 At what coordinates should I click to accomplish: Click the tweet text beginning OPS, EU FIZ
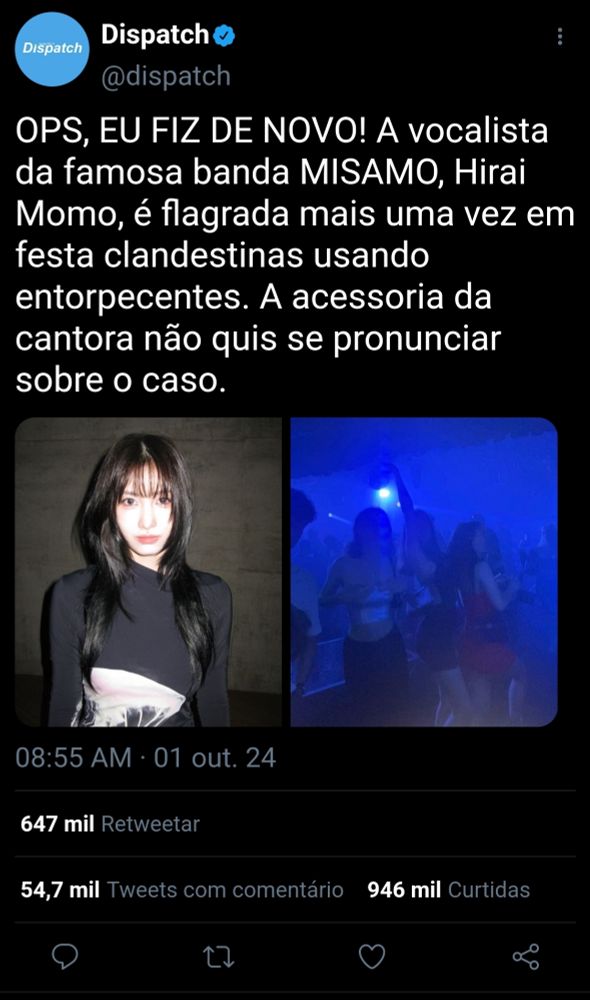click(295, 255)
